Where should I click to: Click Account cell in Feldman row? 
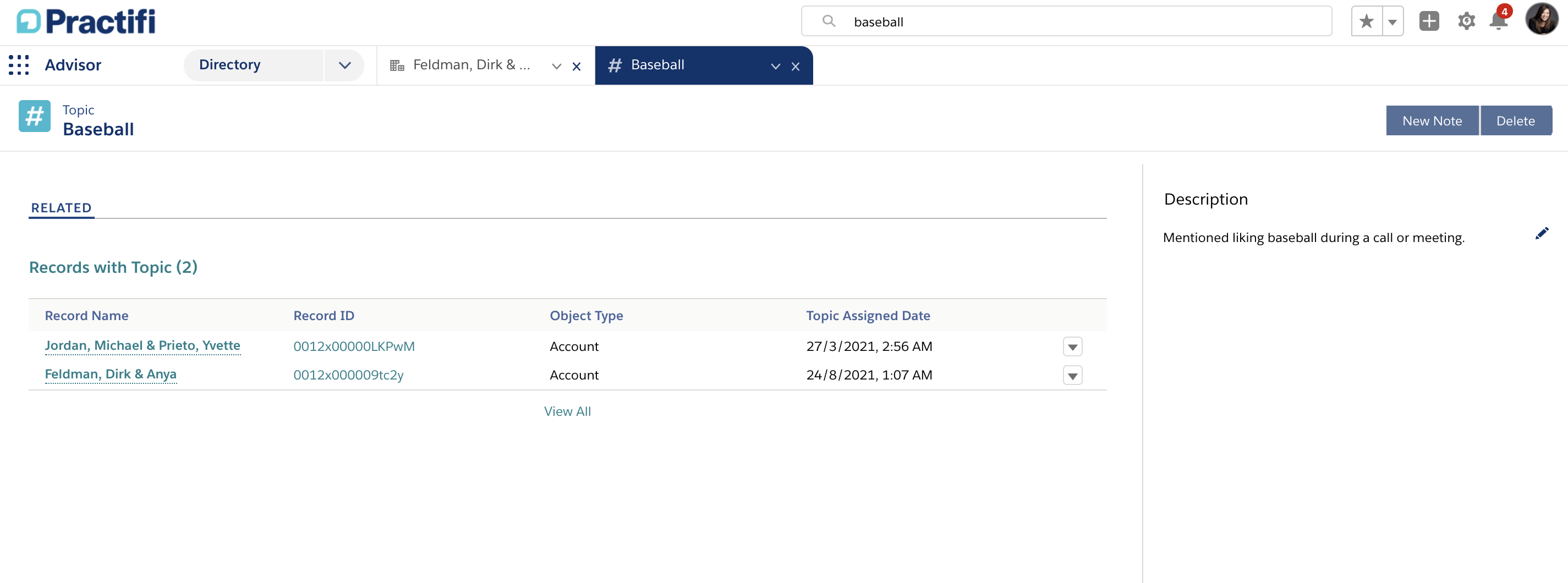(574, 375)
